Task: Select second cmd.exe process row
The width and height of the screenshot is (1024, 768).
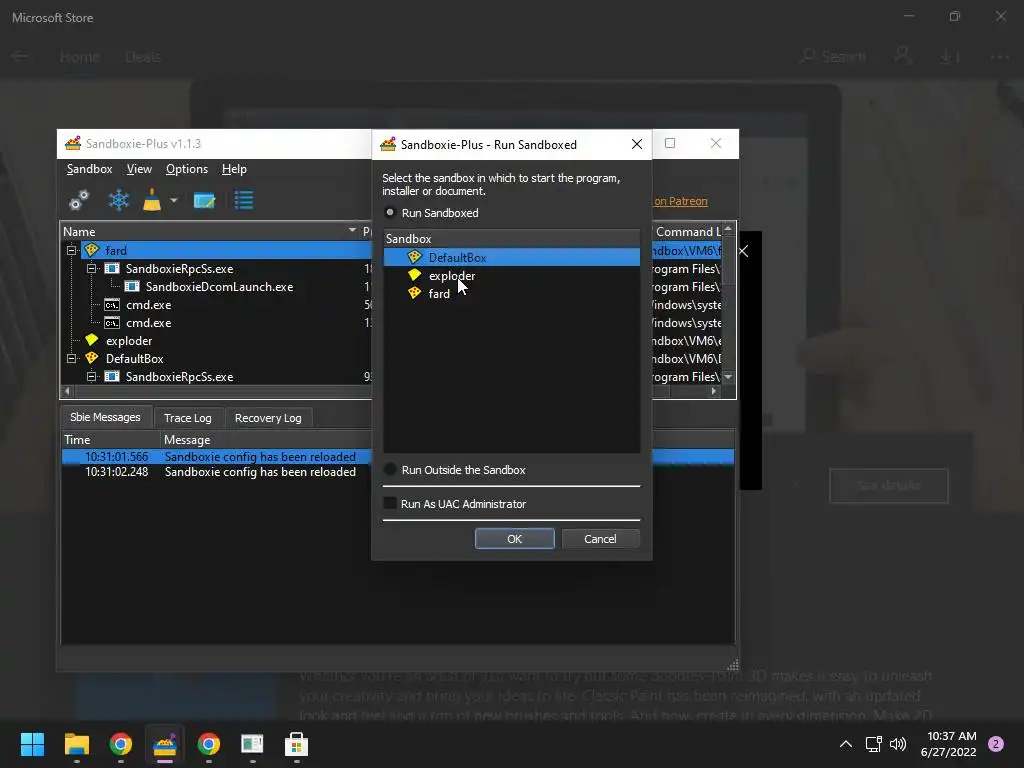Action: click(x=149, y=323)
